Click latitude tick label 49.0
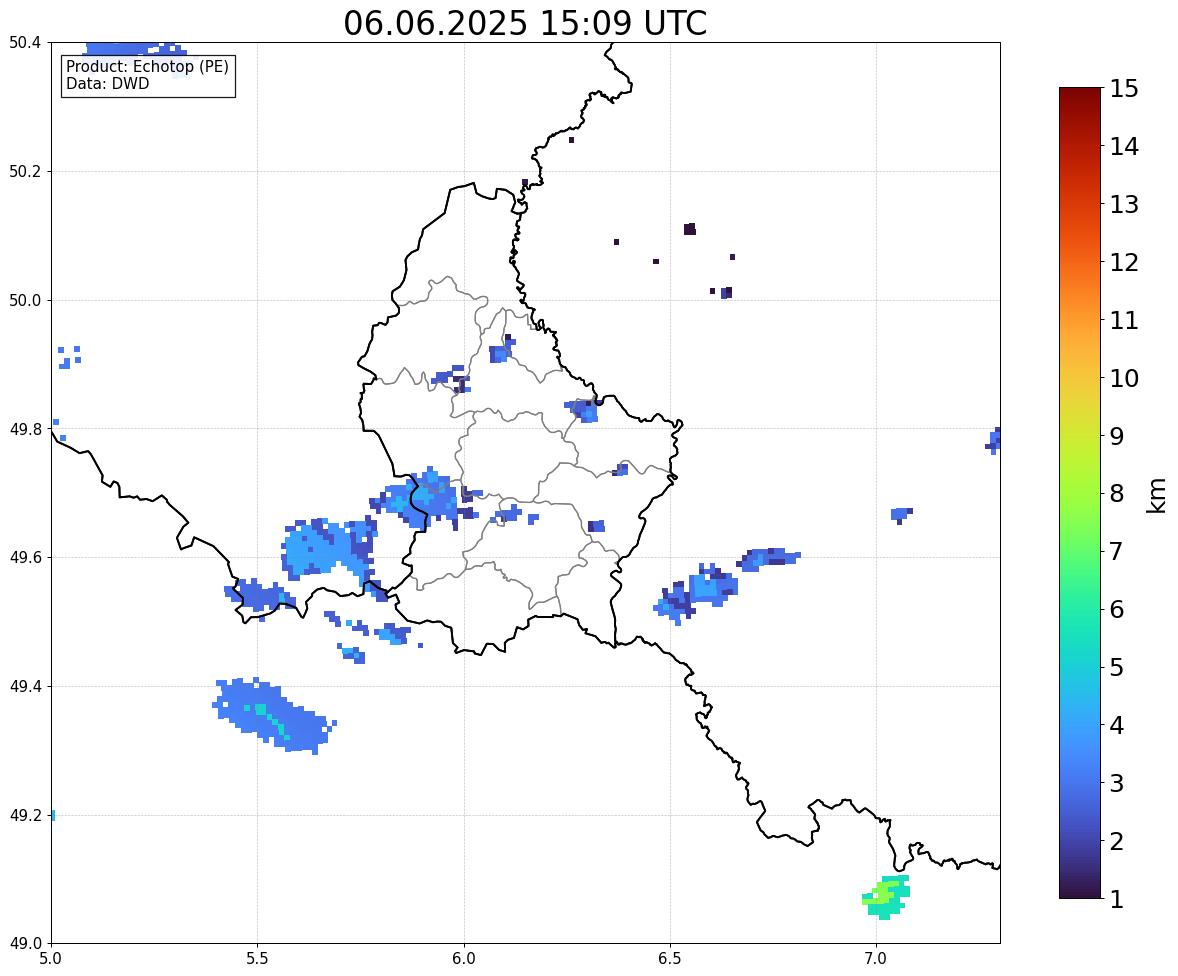The image size is (1178, 976). [24, 944]
